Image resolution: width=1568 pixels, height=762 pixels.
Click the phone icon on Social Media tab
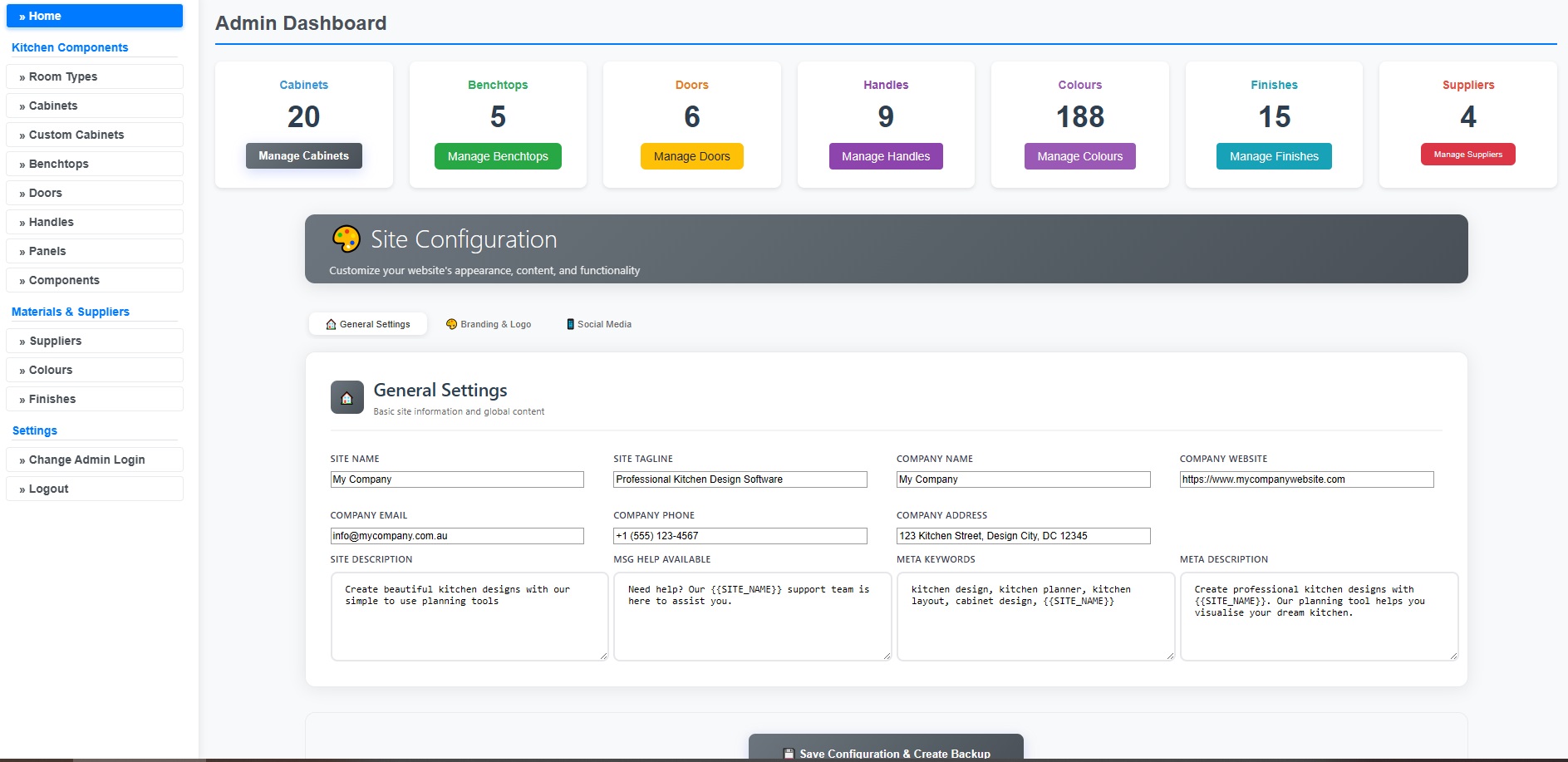pyautogui.click(x=570, y=324)
